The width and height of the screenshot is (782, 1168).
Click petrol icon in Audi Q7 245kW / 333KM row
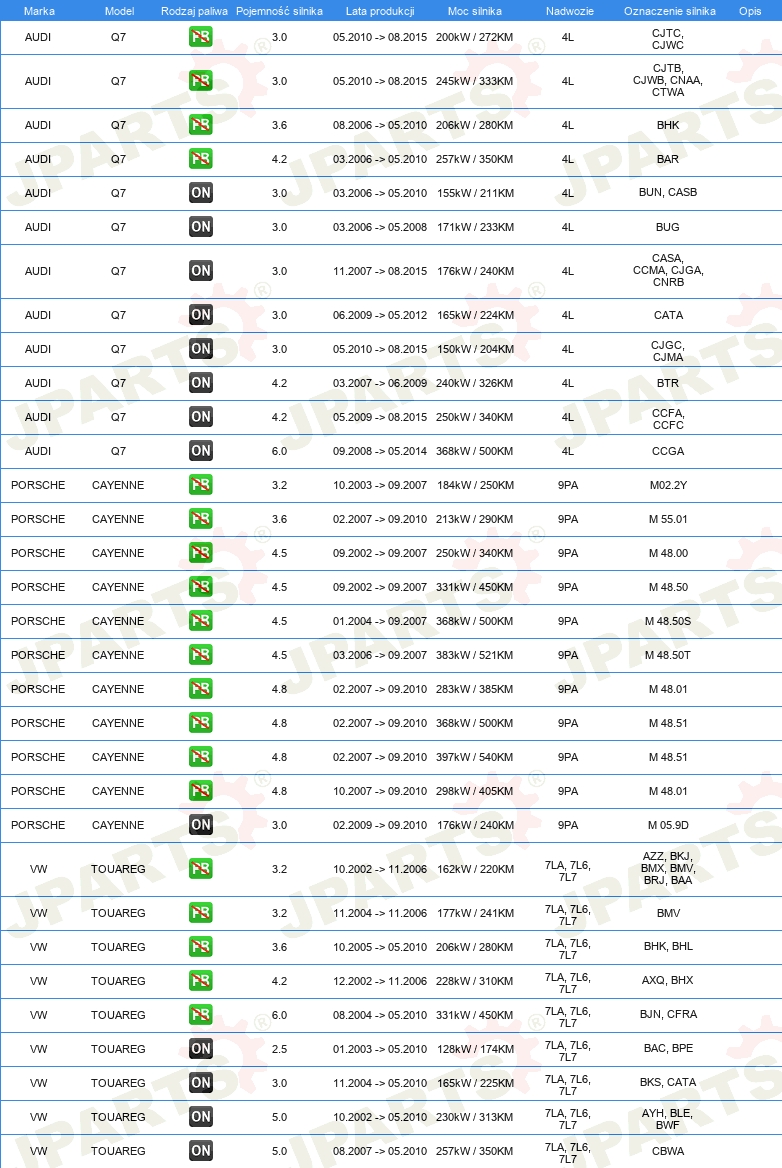click(x=200, y=80)
